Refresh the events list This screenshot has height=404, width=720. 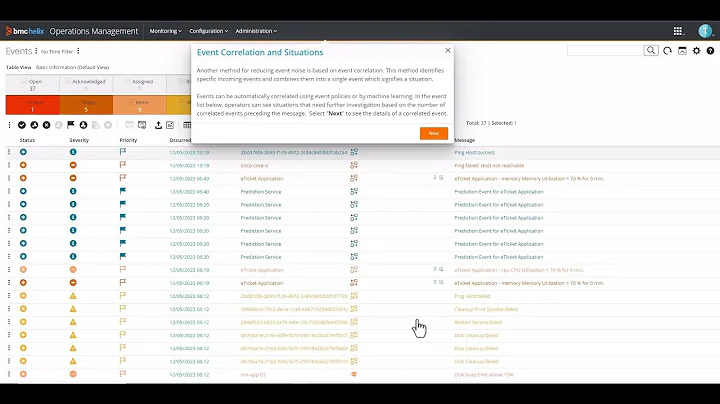tap(667, 51)
